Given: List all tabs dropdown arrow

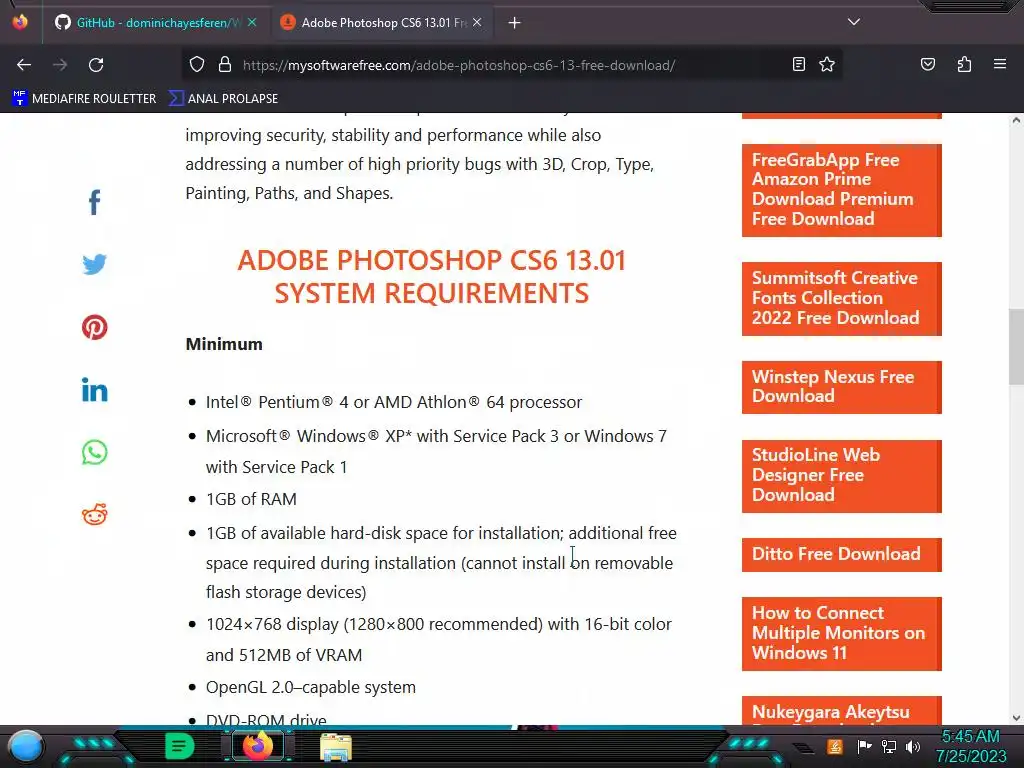Looking at the screenshot, I should 854,22.
